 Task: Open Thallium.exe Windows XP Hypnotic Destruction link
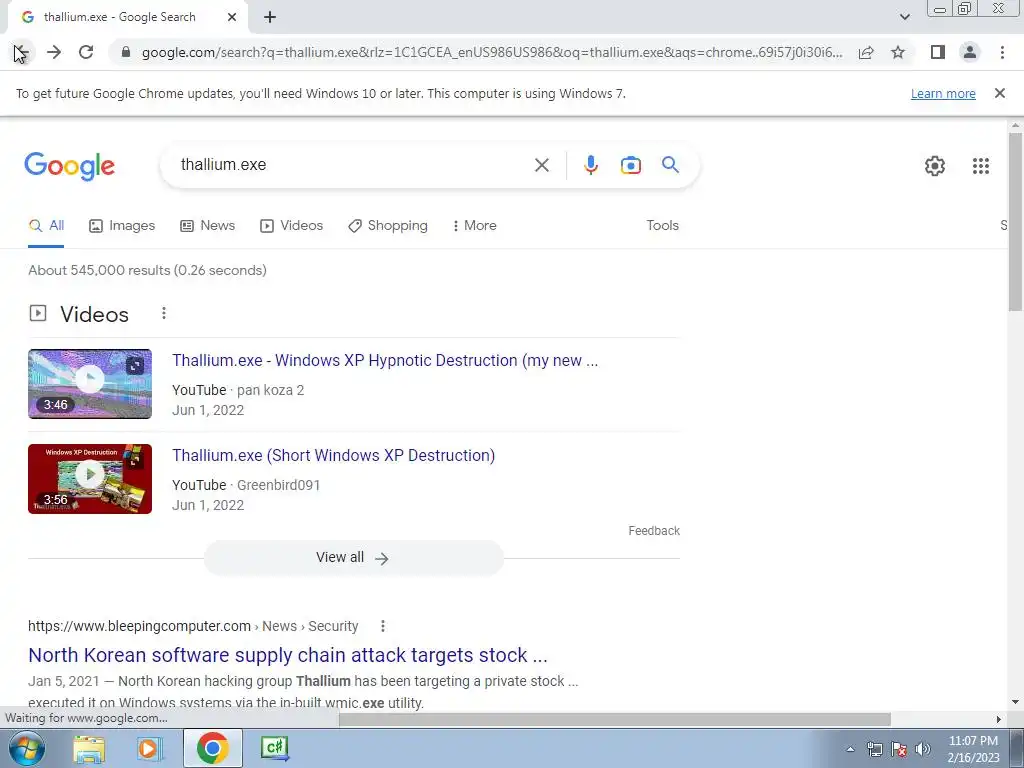click(385, 360)
